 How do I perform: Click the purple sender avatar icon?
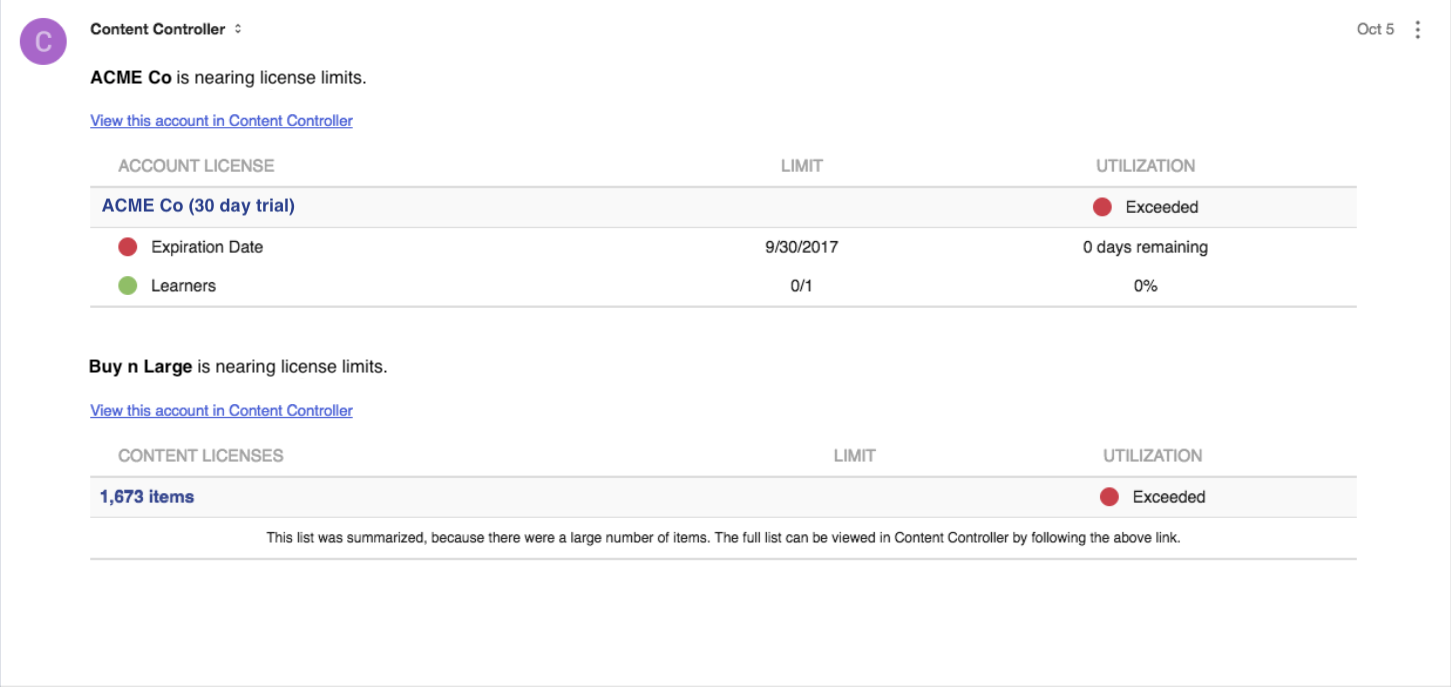43,41
